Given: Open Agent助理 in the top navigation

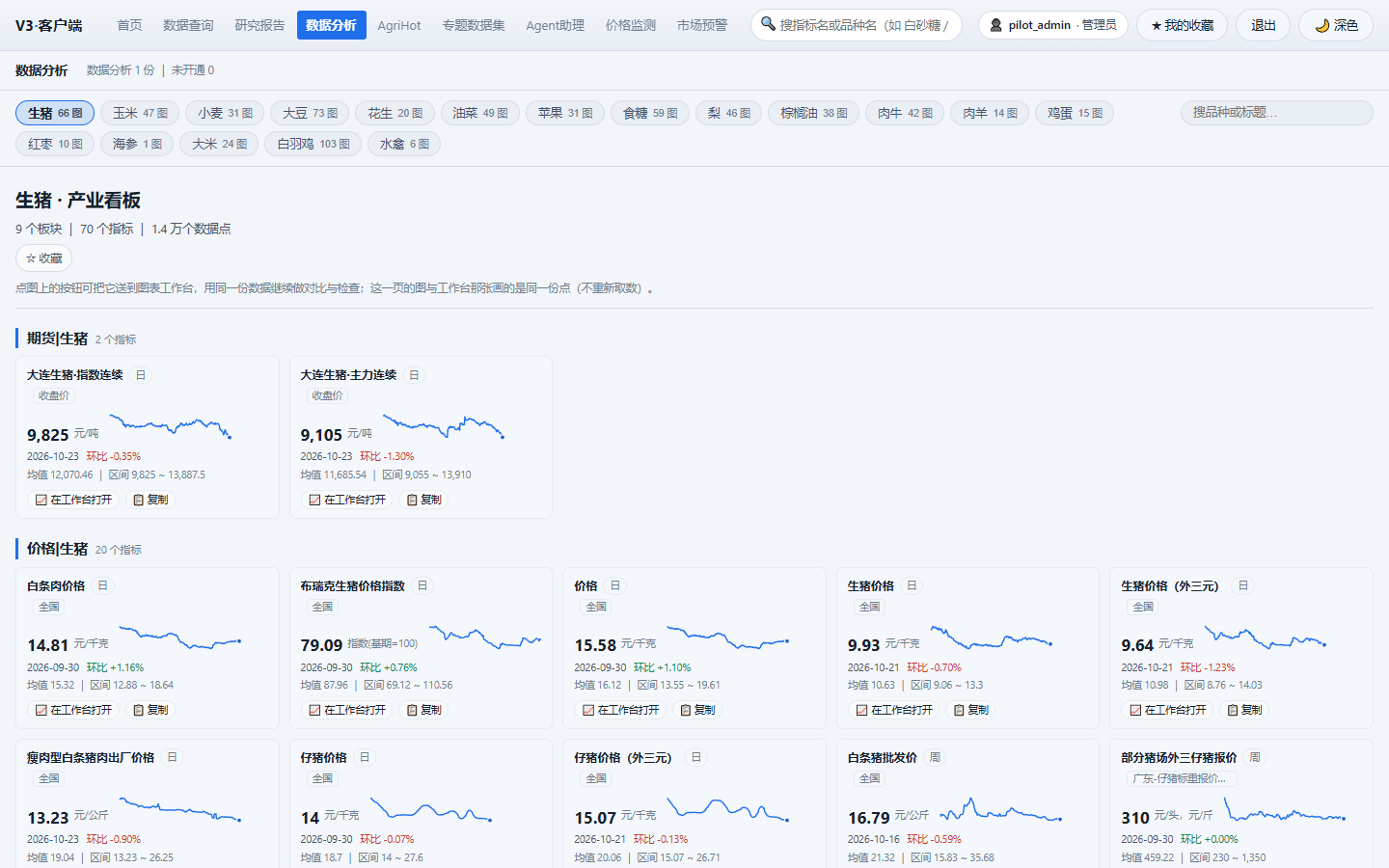Looking at the screenshot, I should tap(555, 25).
